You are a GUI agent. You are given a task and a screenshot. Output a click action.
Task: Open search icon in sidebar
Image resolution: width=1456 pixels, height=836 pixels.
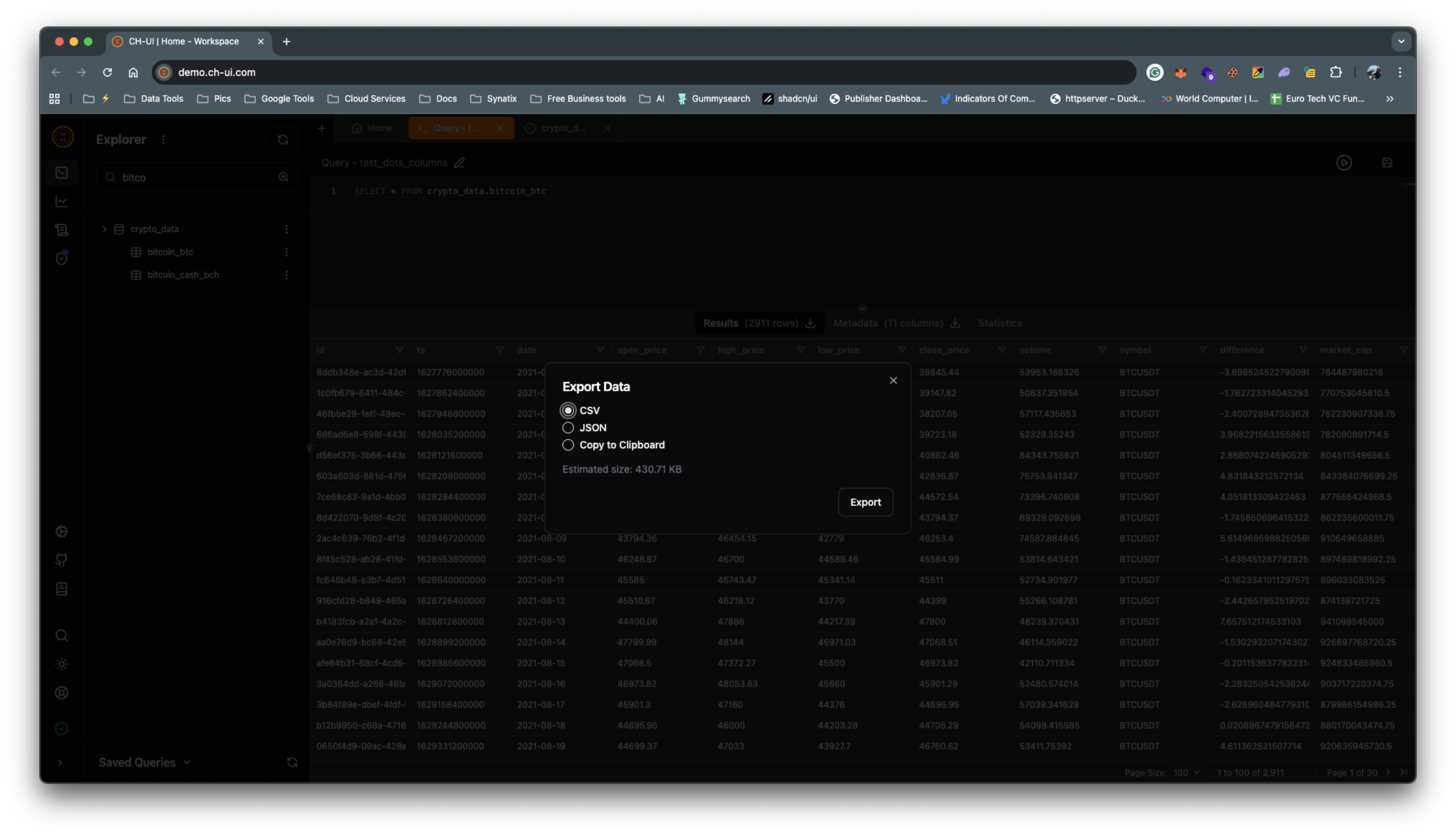click(x=62, y=636)
